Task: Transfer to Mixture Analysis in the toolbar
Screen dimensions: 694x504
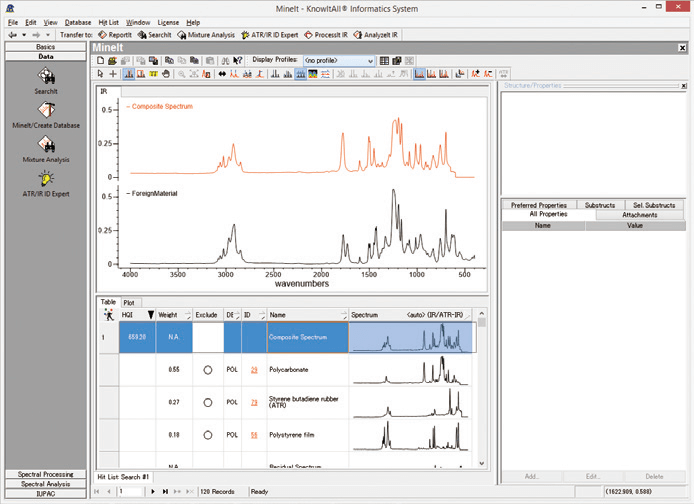Action: (x=206, y=35)
